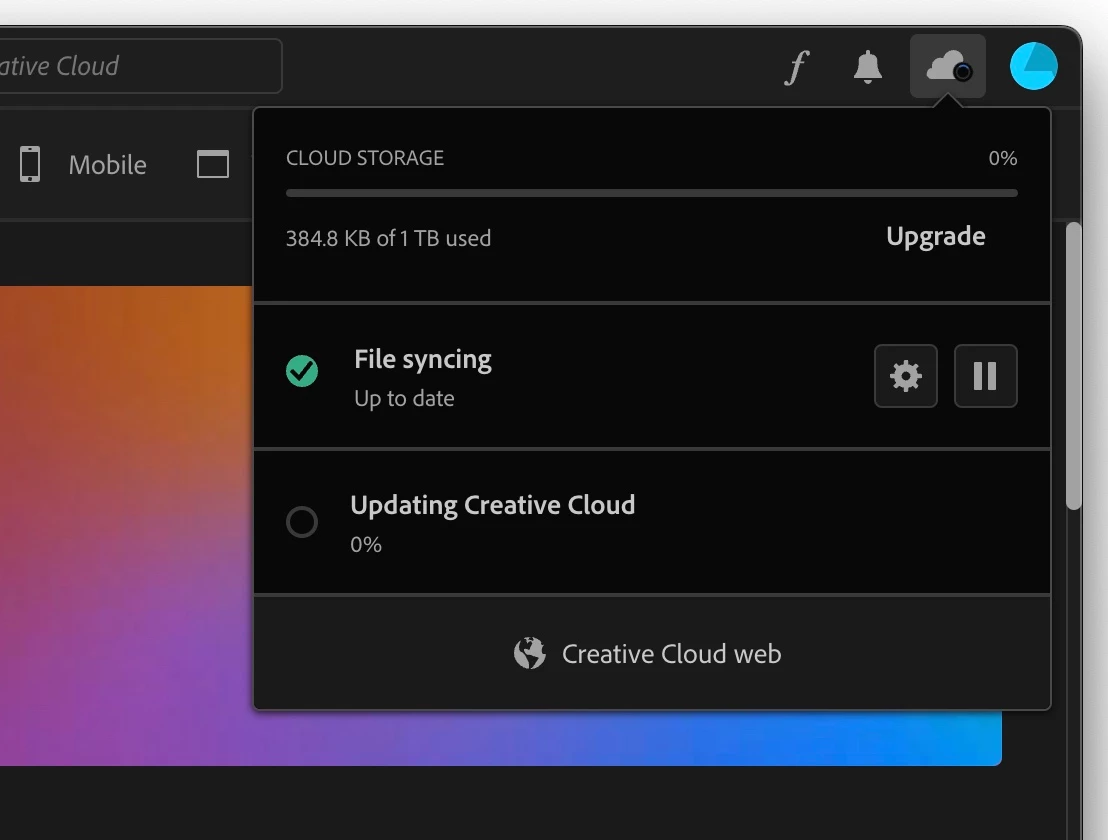Open the account profile avatar
The width and height of the screenshot is (1108, 840).
(x=1034, y=66)
